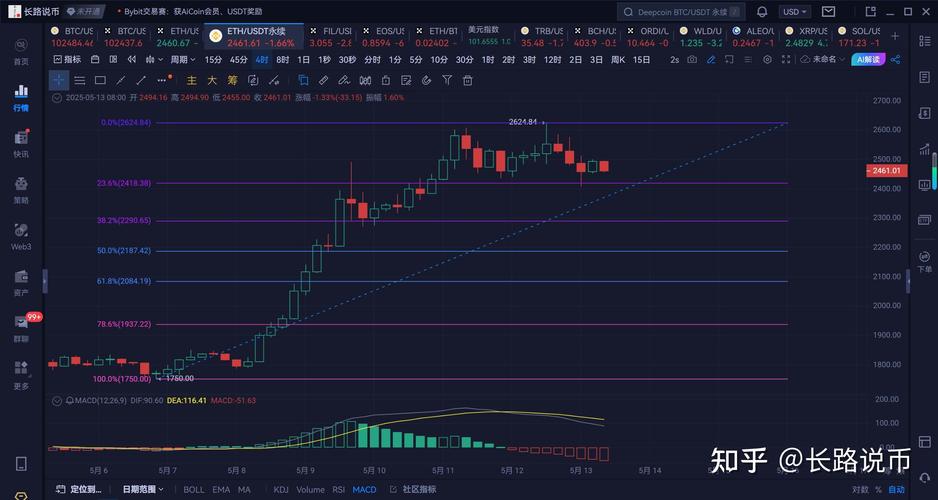Switch to the ETH/USDT永续 tab
The width and height of the screenshot is (938, 500).
(x=254, y=36)
